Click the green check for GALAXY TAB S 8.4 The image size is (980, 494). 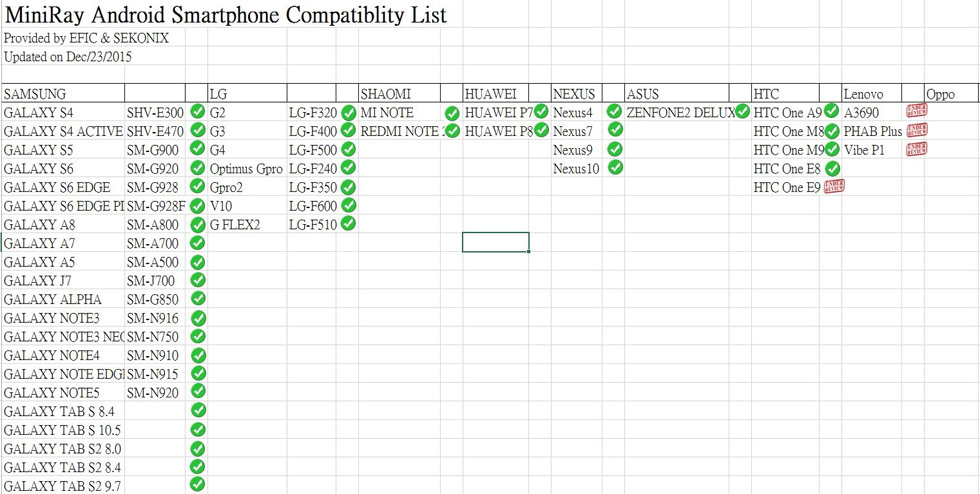(198, 410)
